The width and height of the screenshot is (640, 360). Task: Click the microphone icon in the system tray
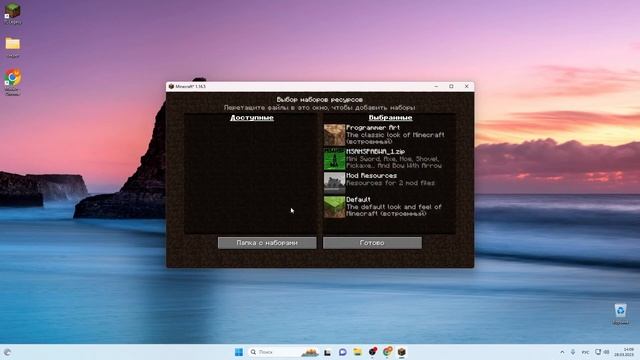573,352
